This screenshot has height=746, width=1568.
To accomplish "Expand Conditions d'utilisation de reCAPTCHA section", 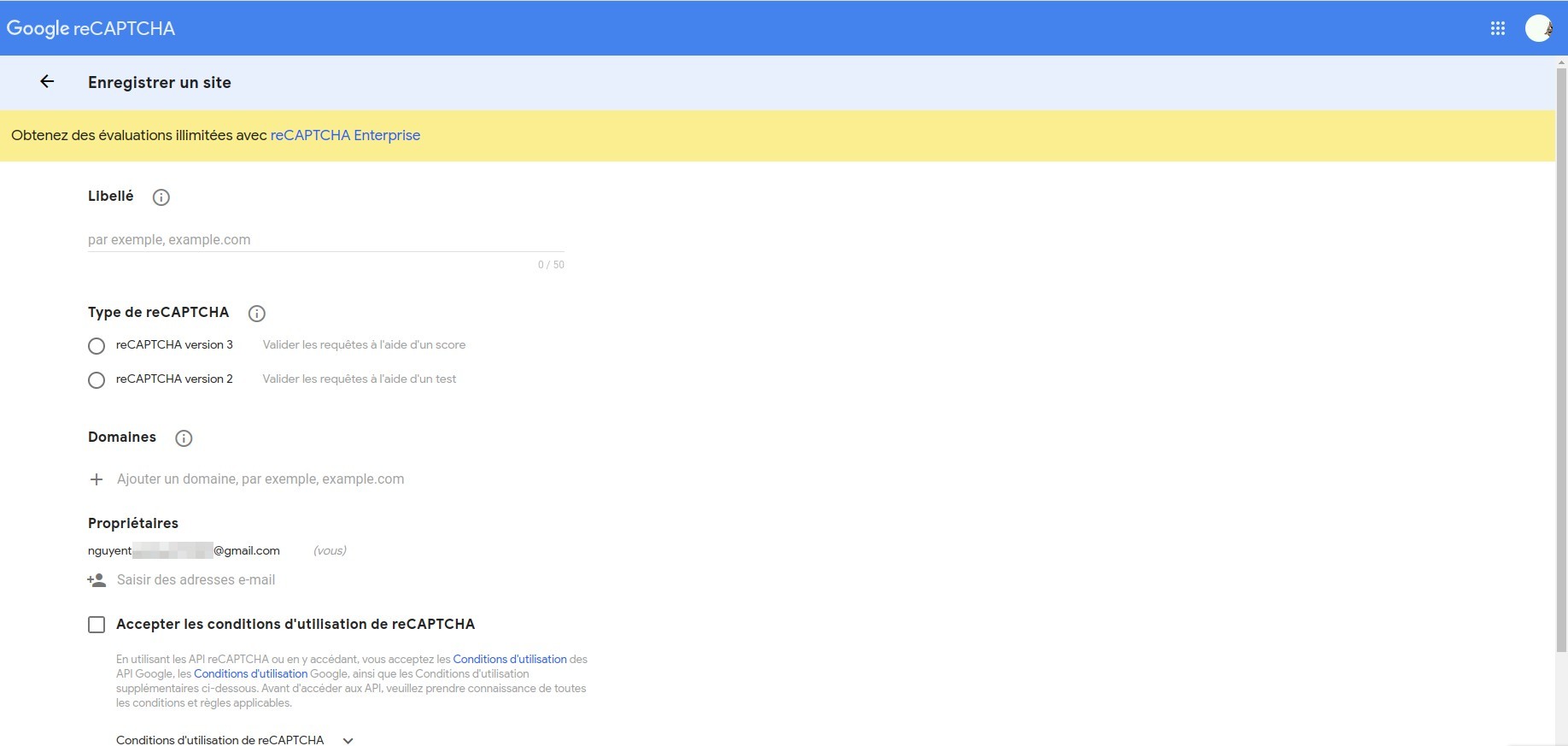I will pos(348,741).
